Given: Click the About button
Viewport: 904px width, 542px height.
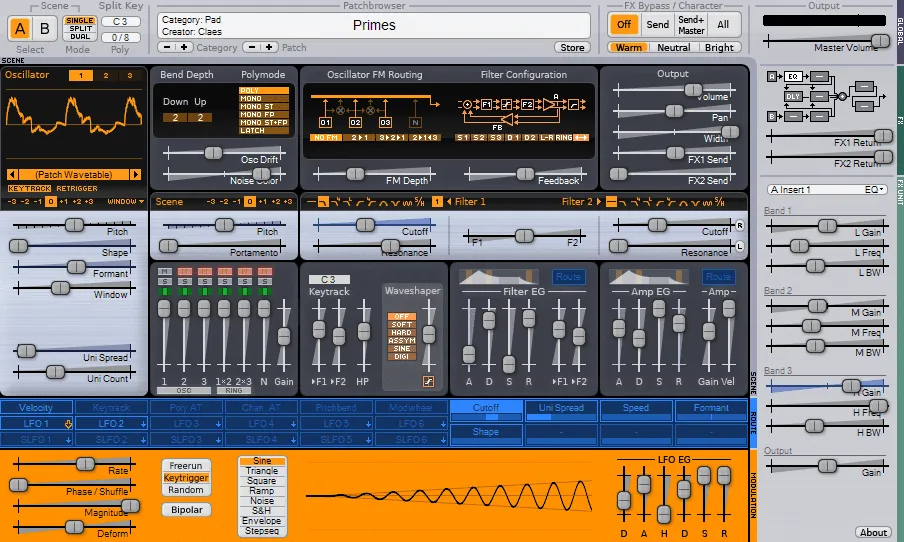Looking at the screenshot, I should pos(873,532).
